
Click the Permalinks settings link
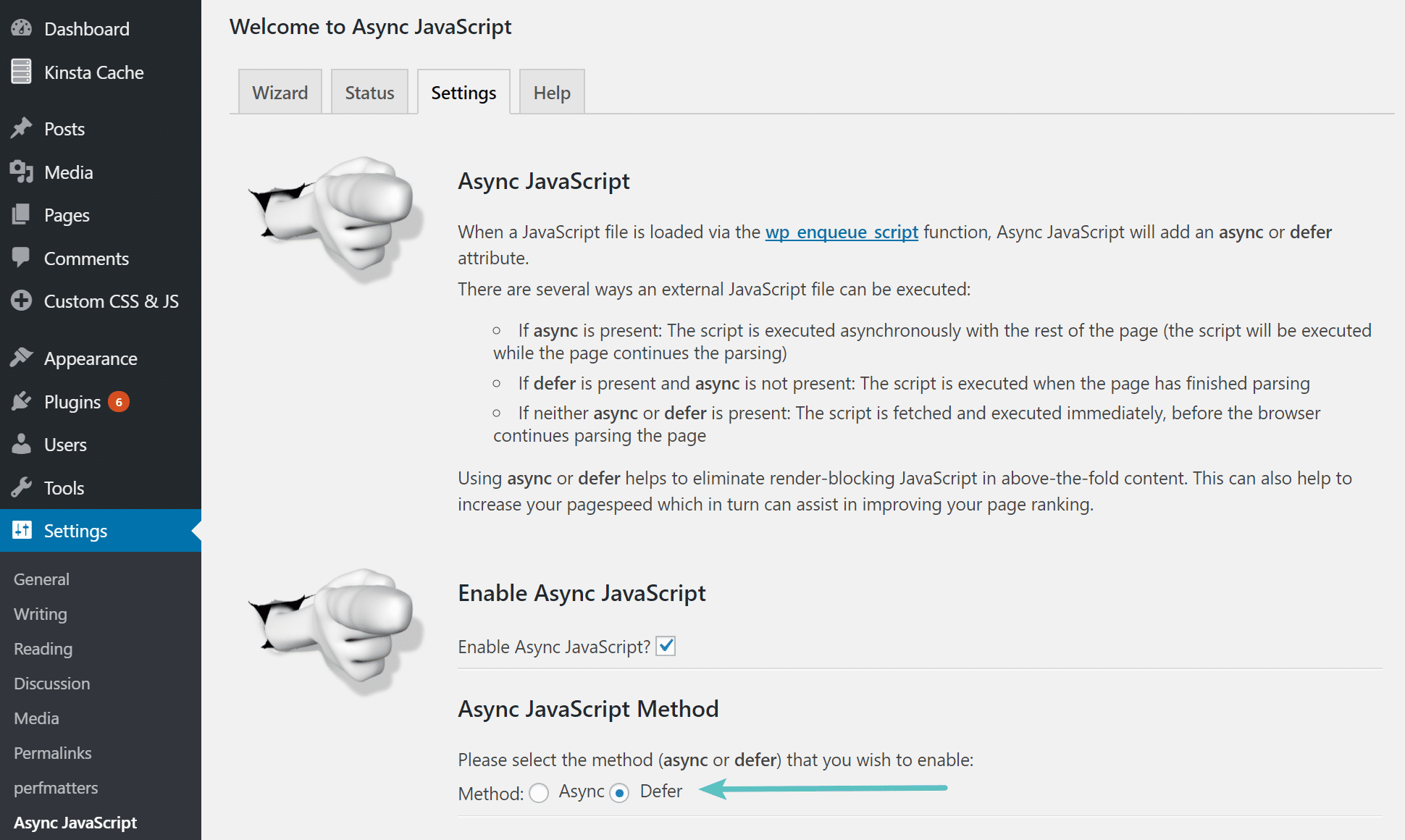point(52,753)
